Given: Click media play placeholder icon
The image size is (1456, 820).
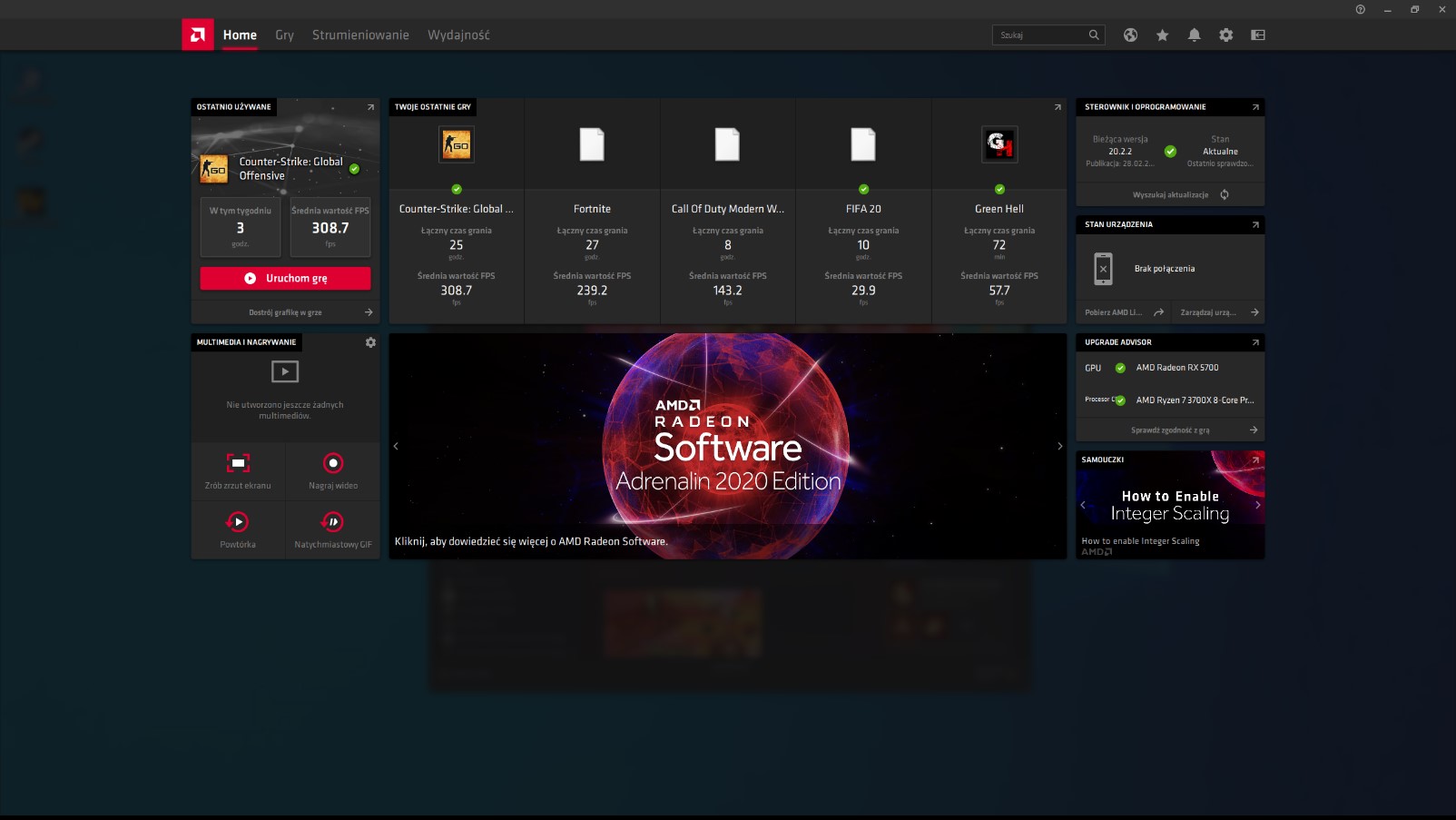Looking at the screenshot, I should coord(285,371).
